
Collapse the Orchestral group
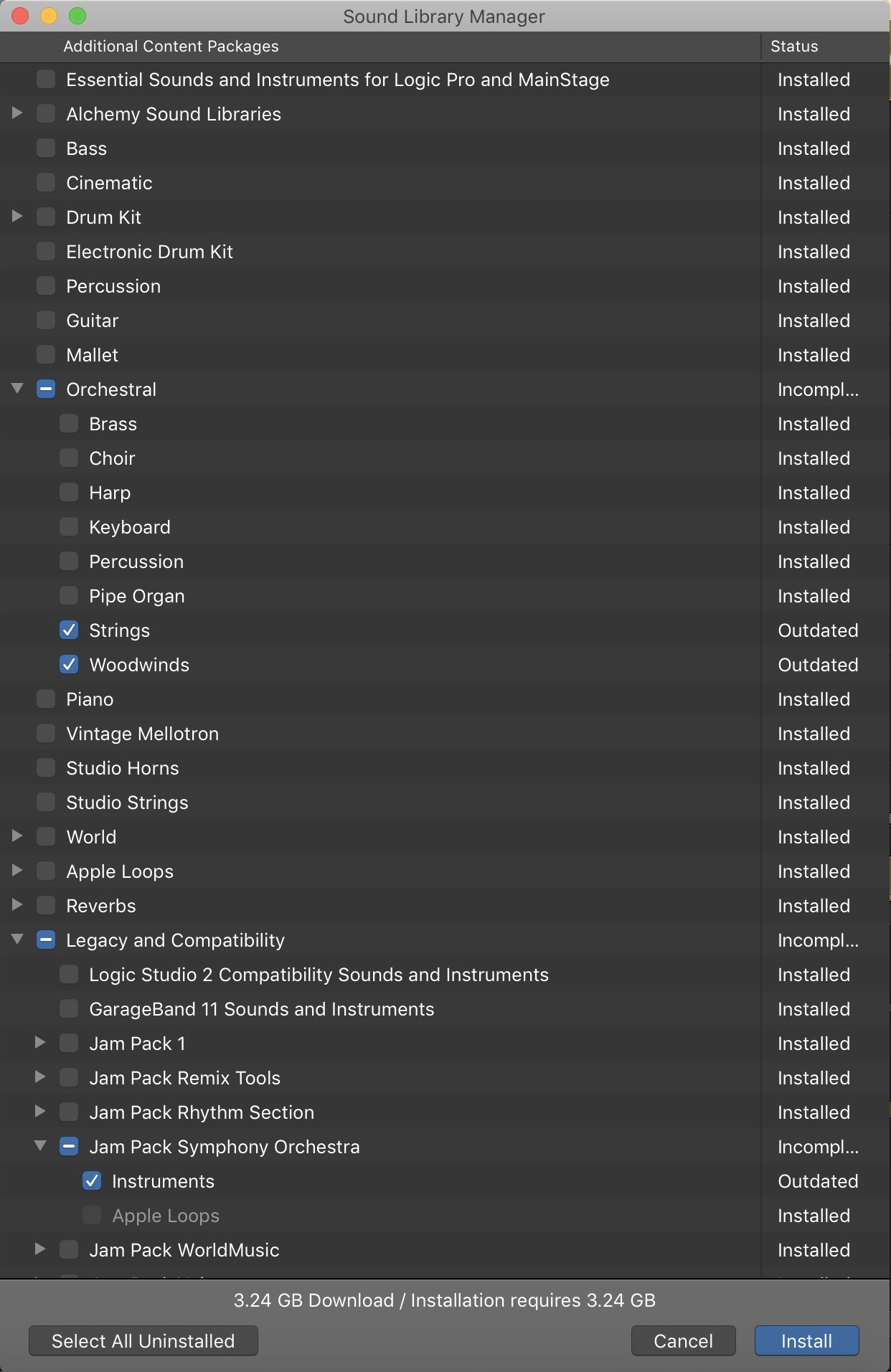point(17,389)
